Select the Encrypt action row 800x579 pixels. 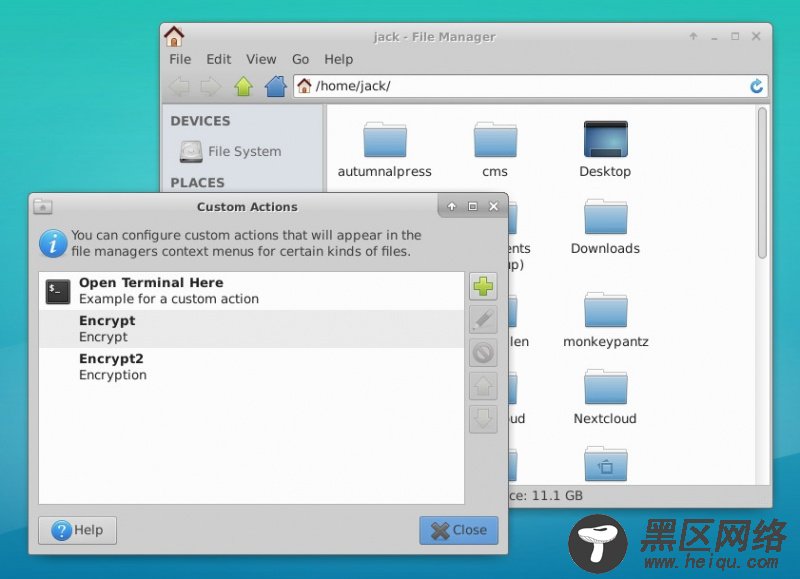252,329
